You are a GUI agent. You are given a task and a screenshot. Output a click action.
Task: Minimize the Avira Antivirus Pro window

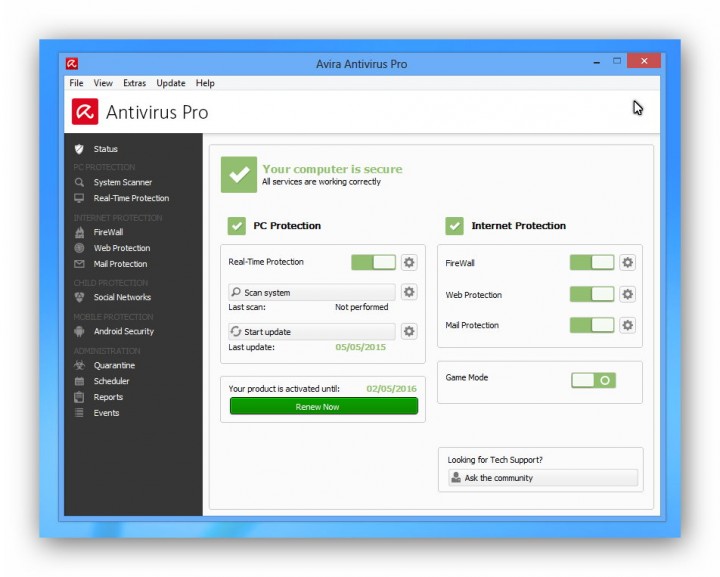[x=596, y=62]
